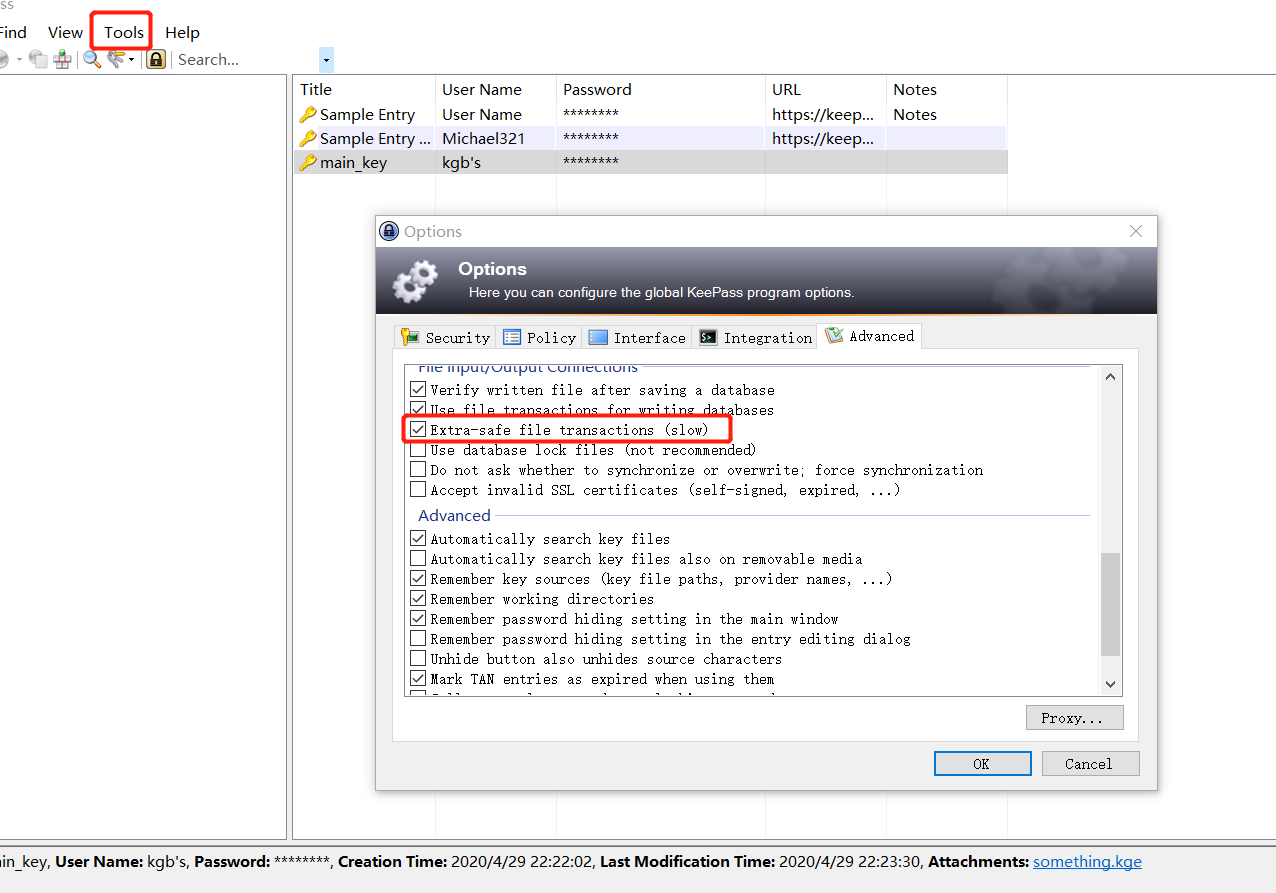
Task: Click the key icon of main_key entry
Action: tap(308, 162)
